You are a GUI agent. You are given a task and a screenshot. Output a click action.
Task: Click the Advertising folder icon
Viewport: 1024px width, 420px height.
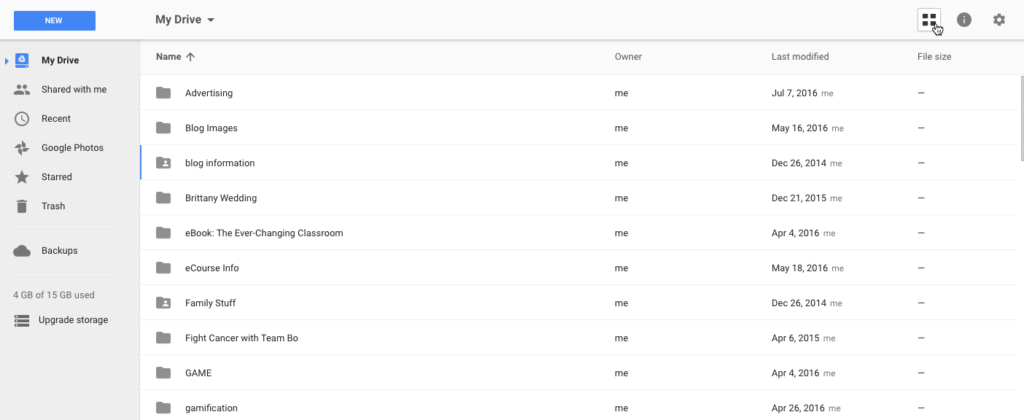163,93
